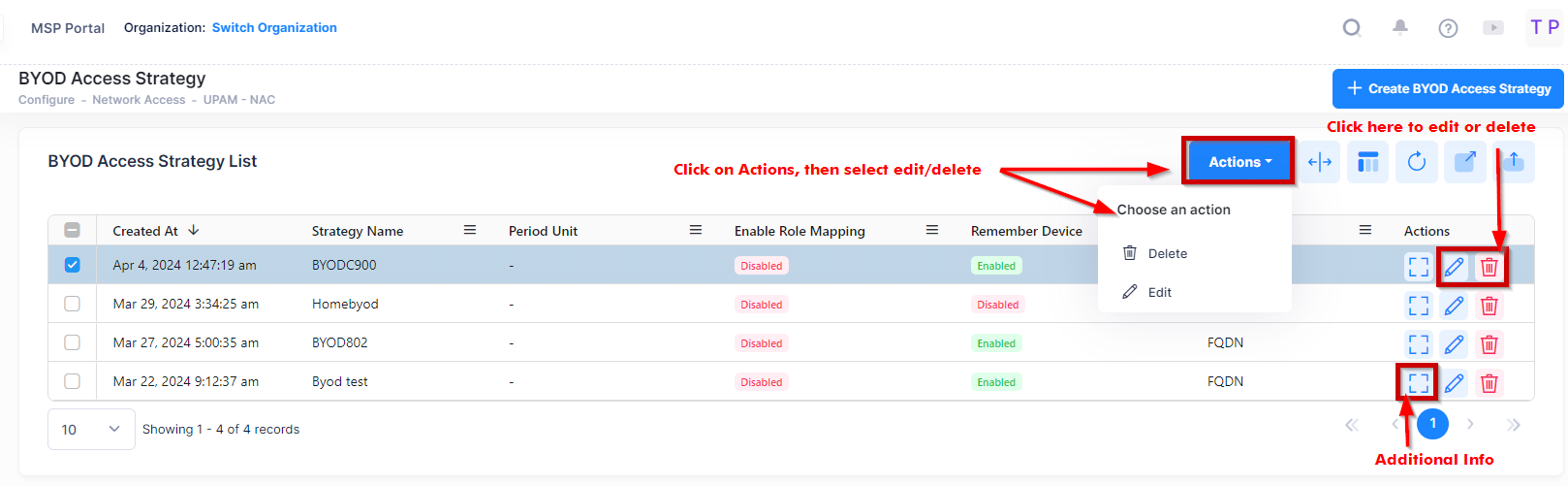Open the notifications bell icon
The width and height of the screenshot is (1568, 486).
[x=1399, y=28]
